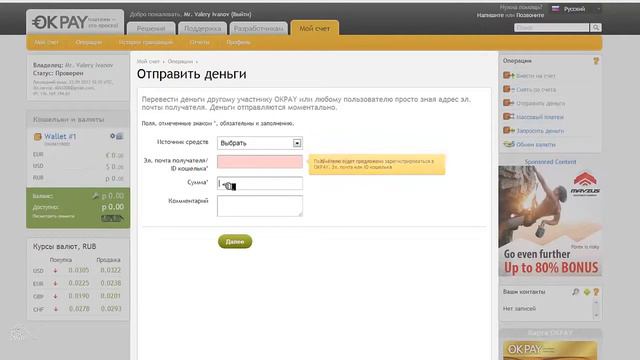The image size is (640, 360).
Task: Click the Операции panel help question icon
Action: click(x=596, y=61)
